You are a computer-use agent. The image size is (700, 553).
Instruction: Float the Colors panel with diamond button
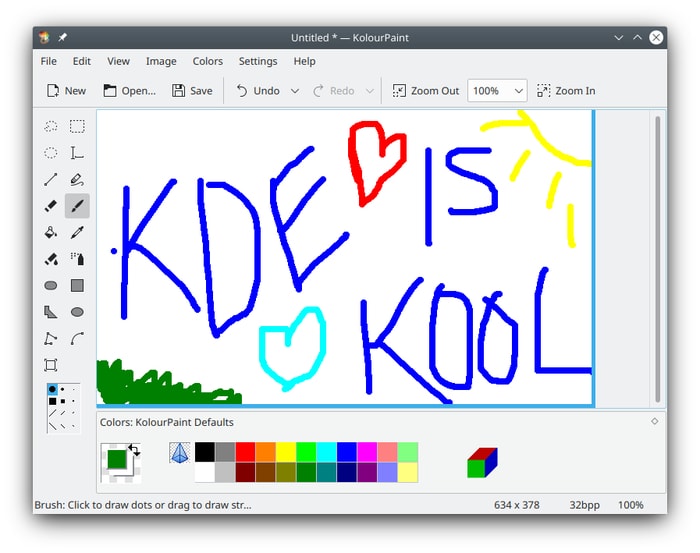(654, 421)
